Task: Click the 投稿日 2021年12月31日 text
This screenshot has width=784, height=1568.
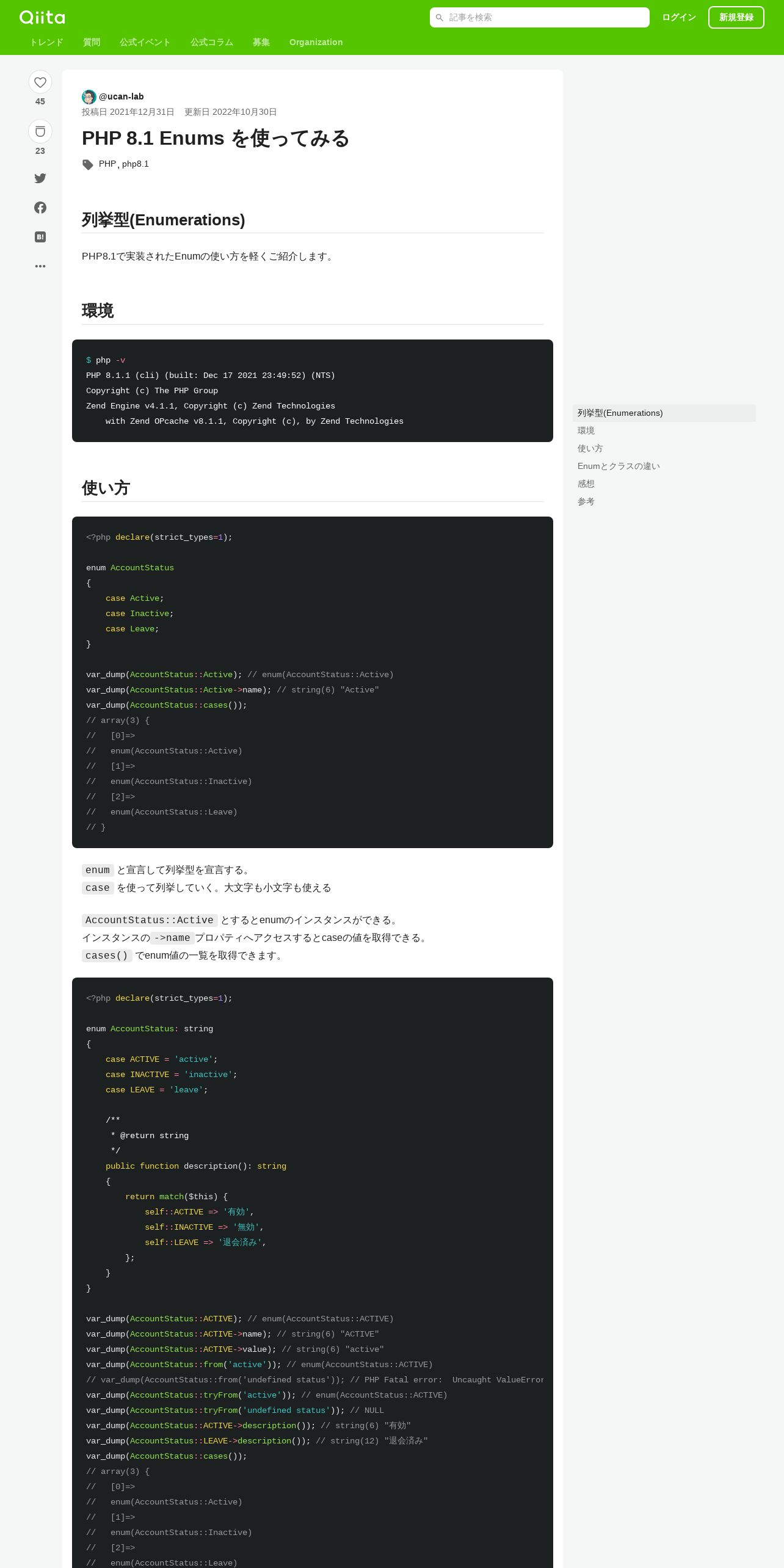Action: coord(128,112)
